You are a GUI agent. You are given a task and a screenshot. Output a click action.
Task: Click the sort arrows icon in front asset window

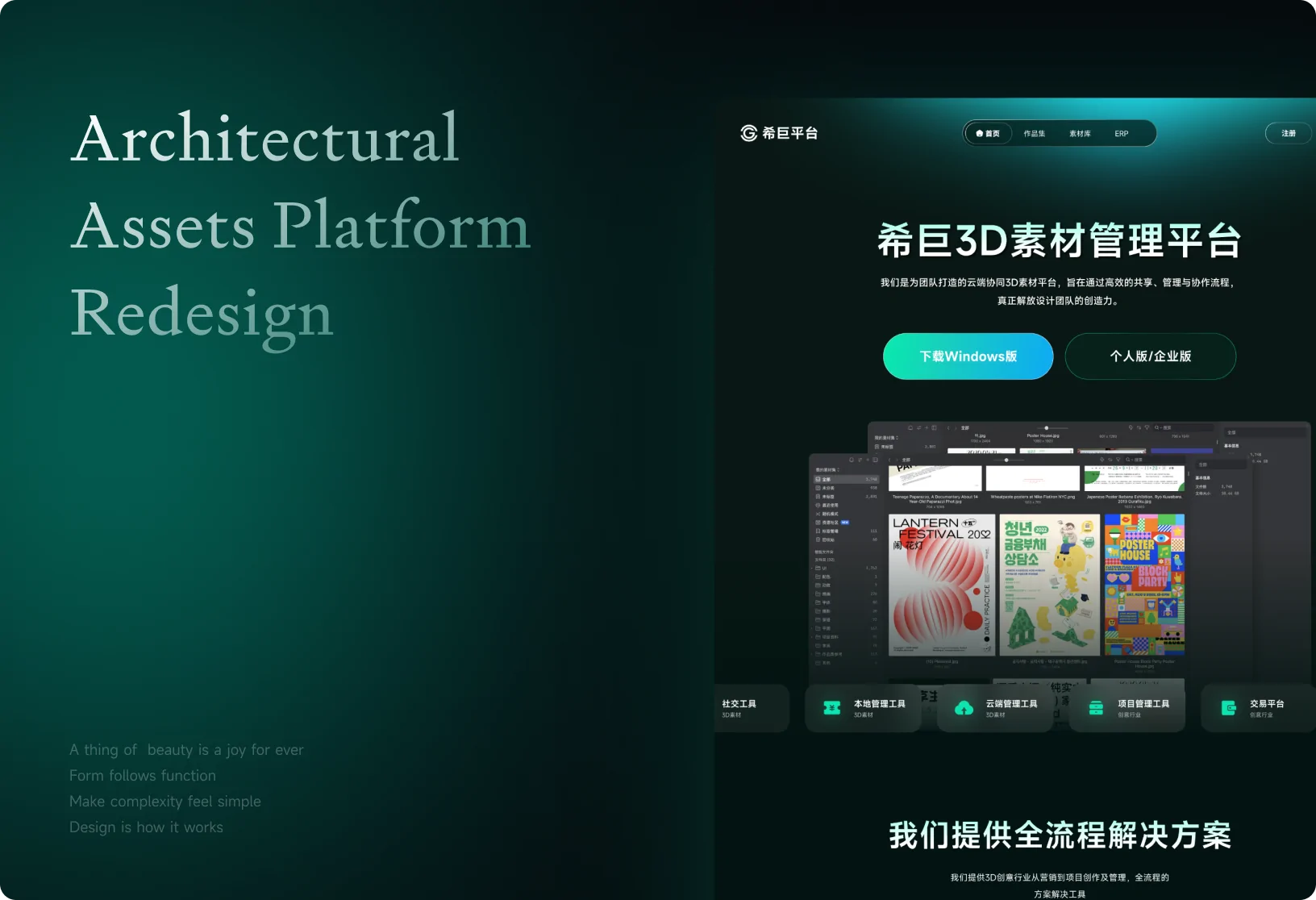pos(1110,460)
